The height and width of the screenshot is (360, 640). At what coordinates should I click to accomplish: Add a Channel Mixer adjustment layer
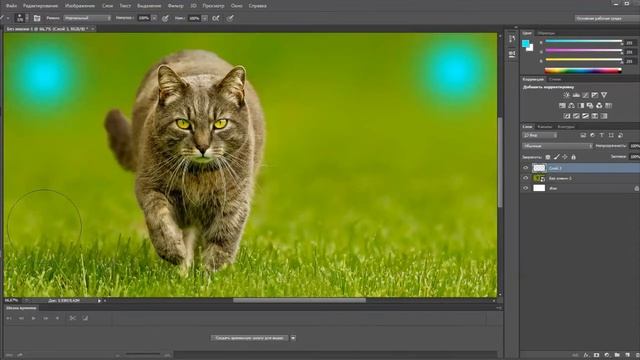point(599,106)
